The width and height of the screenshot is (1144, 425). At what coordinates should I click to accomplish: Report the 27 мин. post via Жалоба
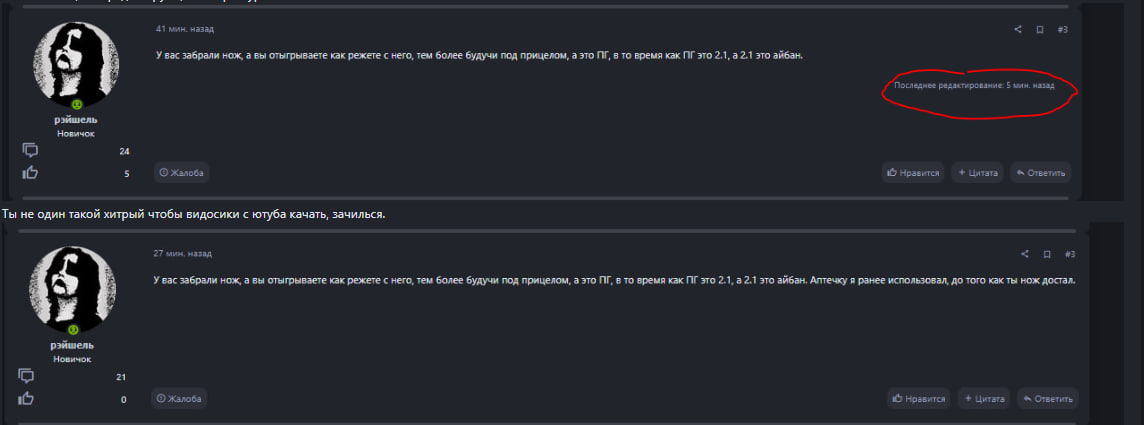pos(179,399)
